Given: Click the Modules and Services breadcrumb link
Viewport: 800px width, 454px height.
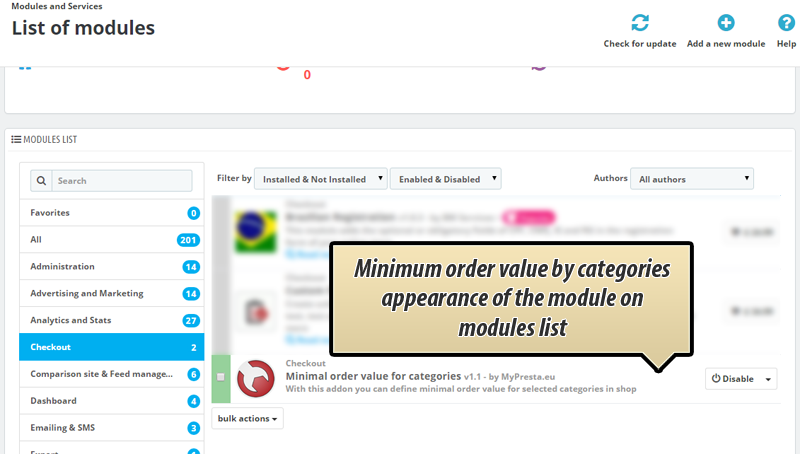Looking at the screenshot, I should click(x=56, y=6).
